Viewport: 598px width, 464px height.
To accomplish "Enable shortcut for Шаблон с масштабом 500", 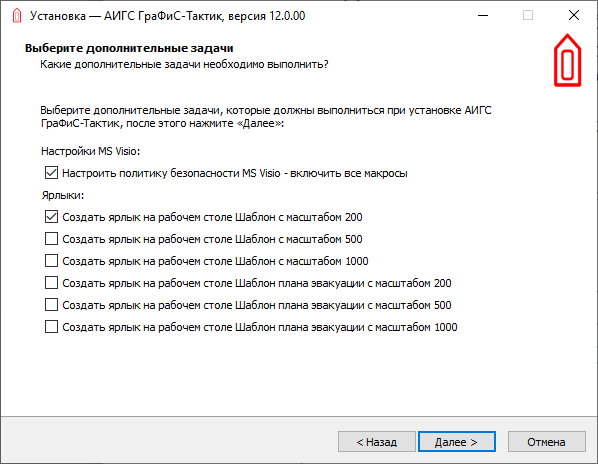I will [x=51, y=239].
